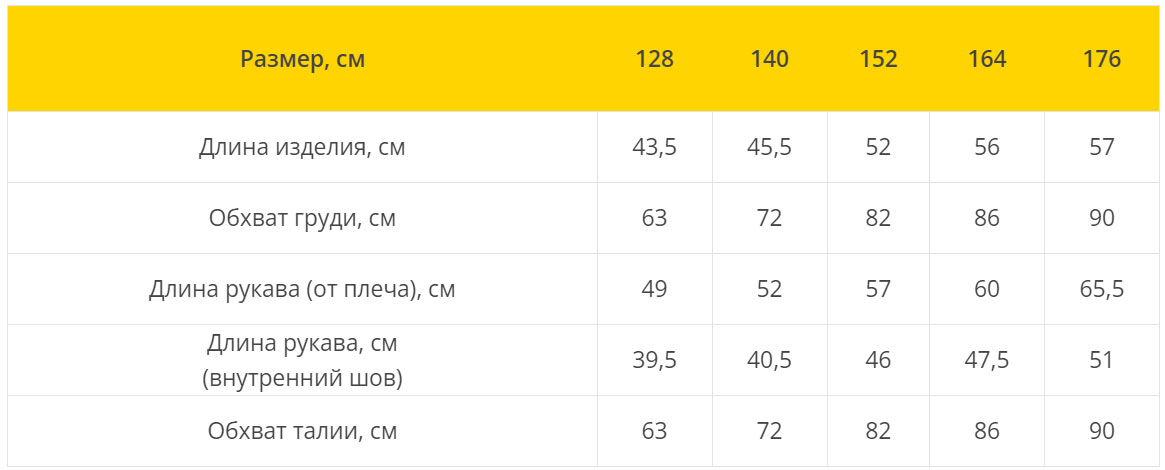Click the 43,5 product length cell
Screen dimensions: 1165x470
pos(655,147)
